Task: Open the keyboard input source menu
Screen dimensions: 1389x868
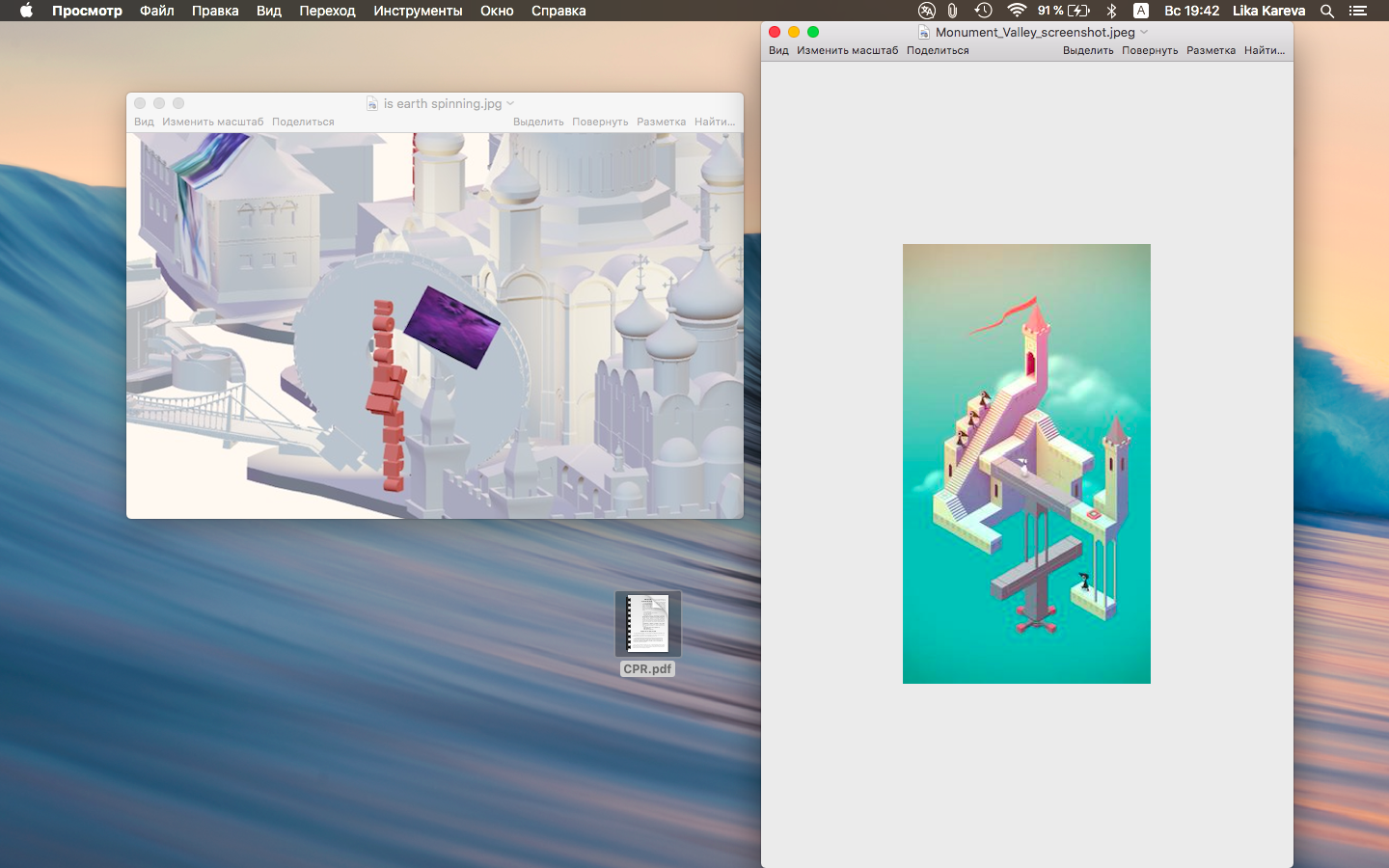Action: (1141, 11)
